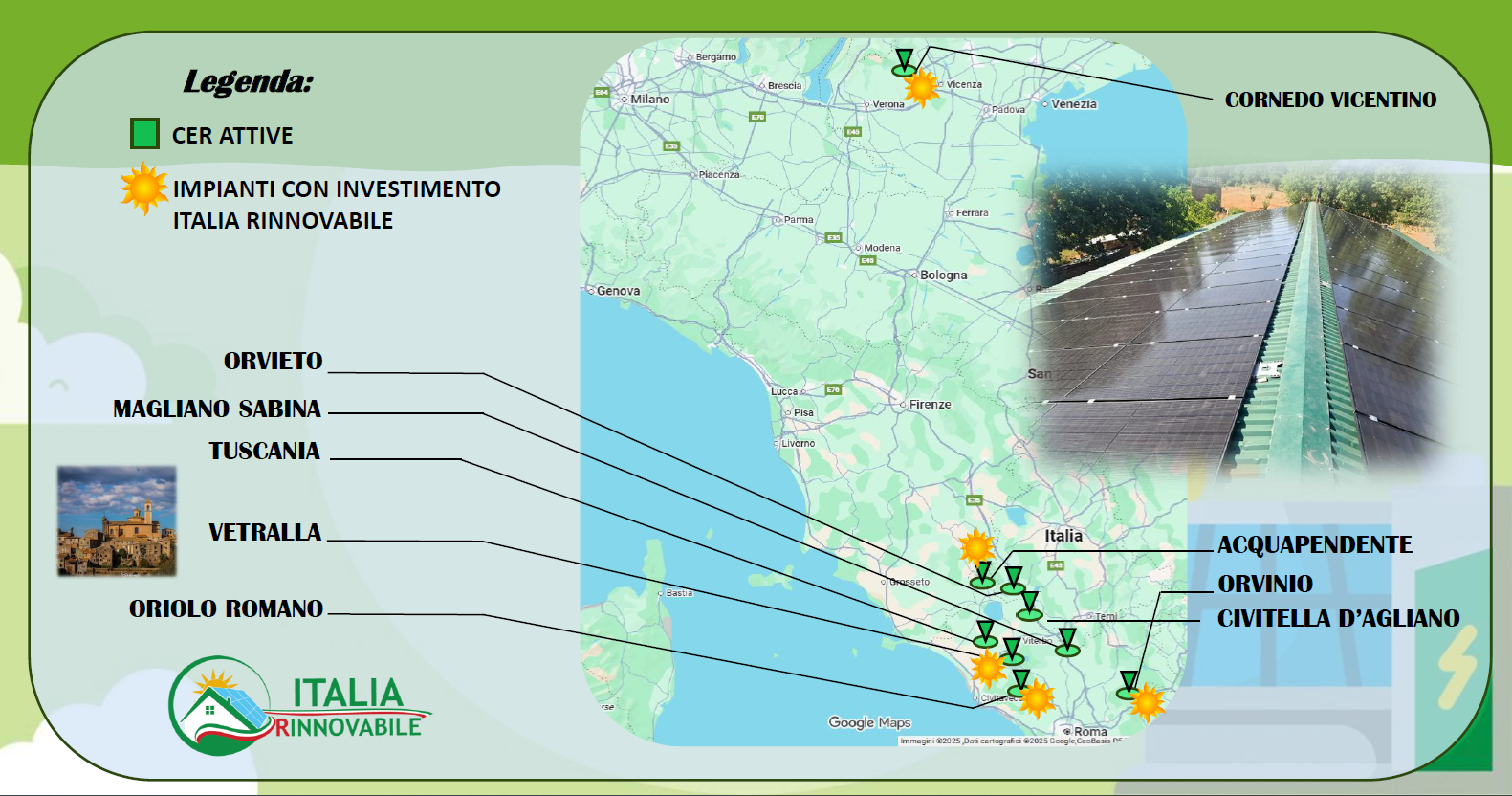Image resolution: width=1512 pixels, height=796 pixels.
Task: Click the CER ATTIVE legend text
Action: [x=232, y=136]
